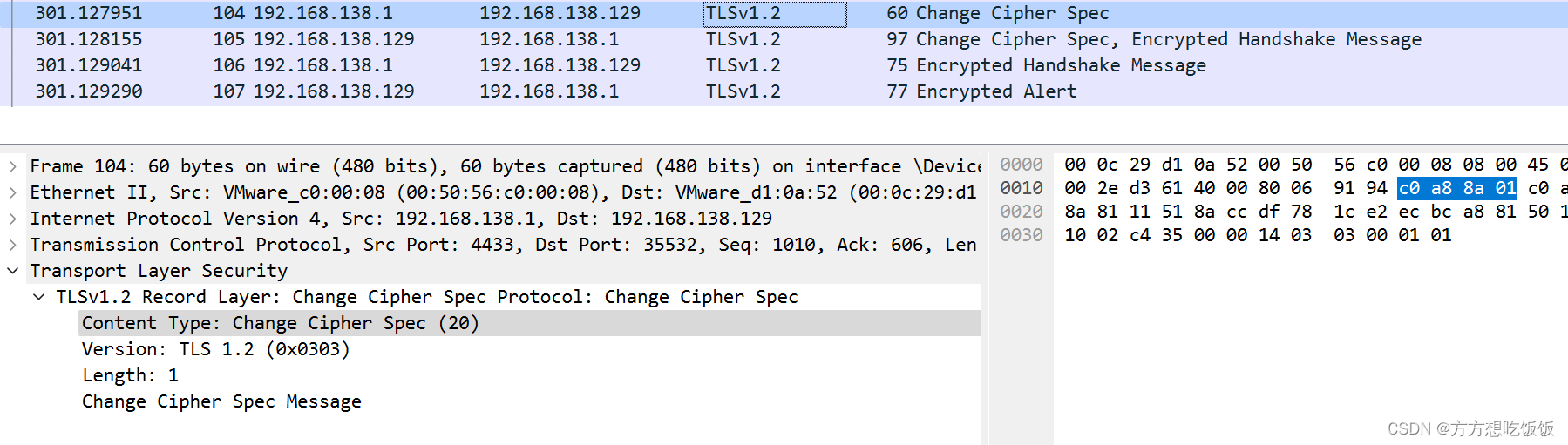The height and width of the screenshot is (445, 1568).
Task: Click hex offset 0030 row label
Action: (1021, 235)
